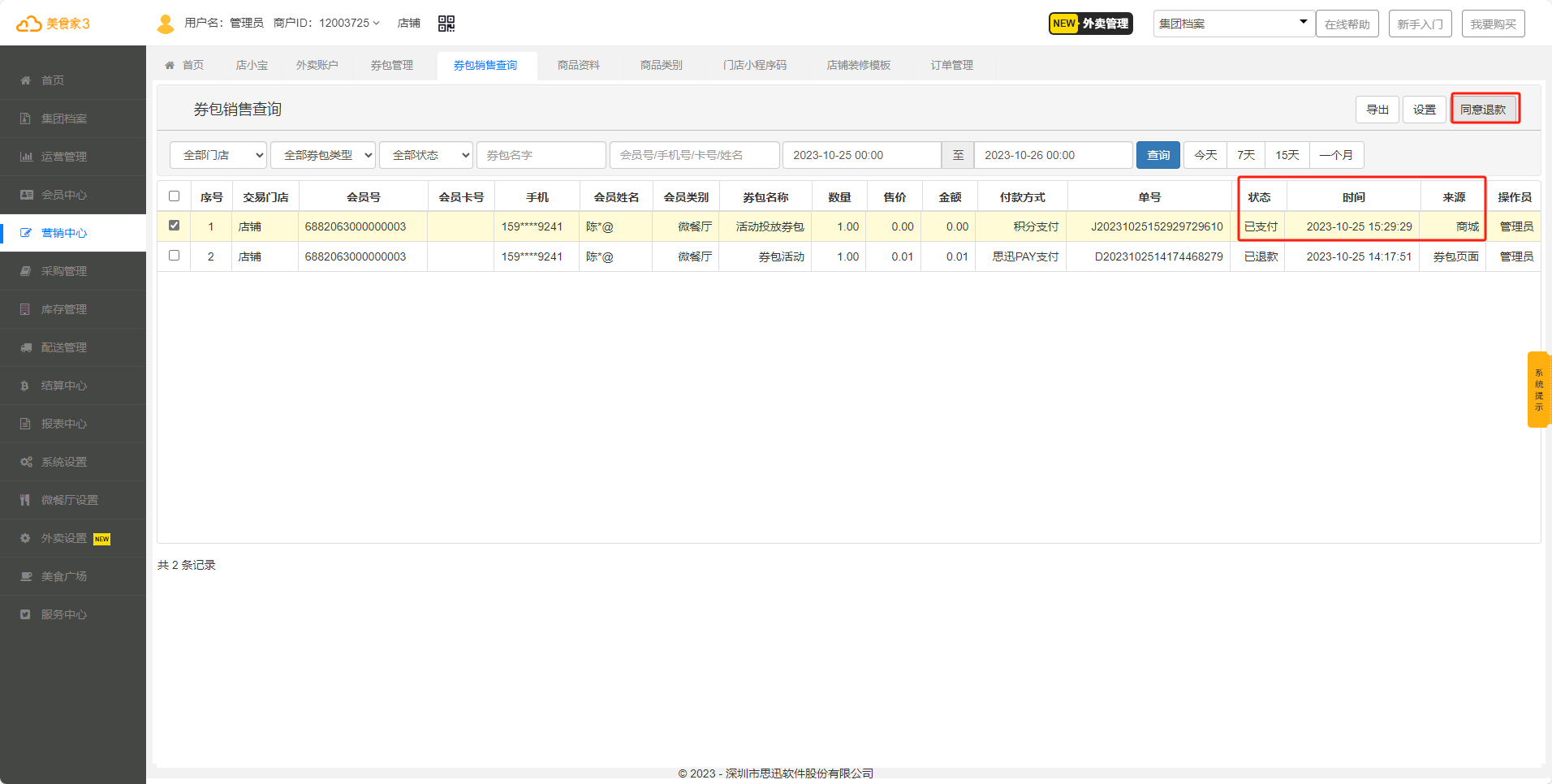Expand the 全部门店 store dropdown
The height and width of the screenshot is (784, 1552).
218,155
